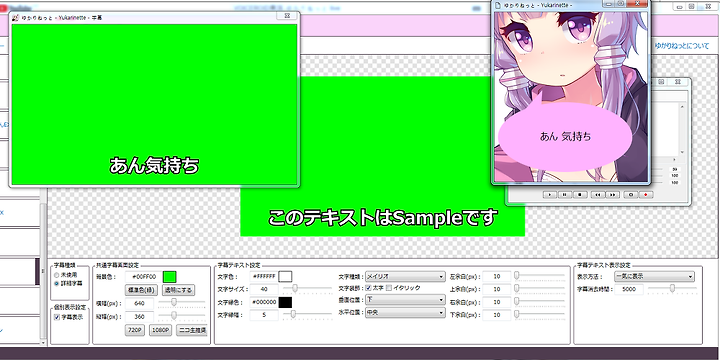This screenshot has width=720, height=360.
Task: Click the loop button in the voice player
Action: (x=630, y=195)
